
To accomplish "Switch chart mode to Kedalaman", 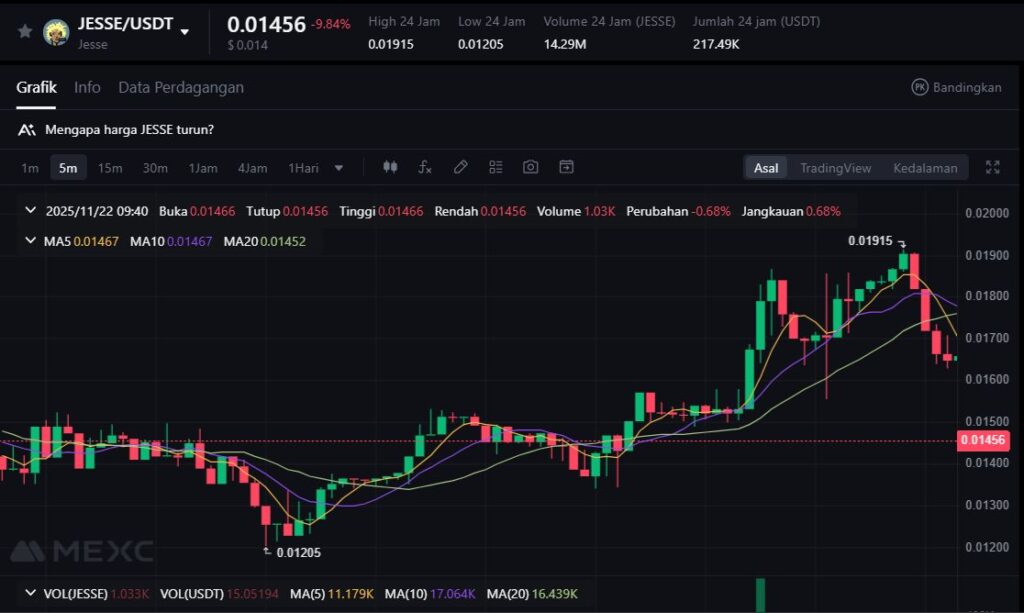I will pos(925,168).
